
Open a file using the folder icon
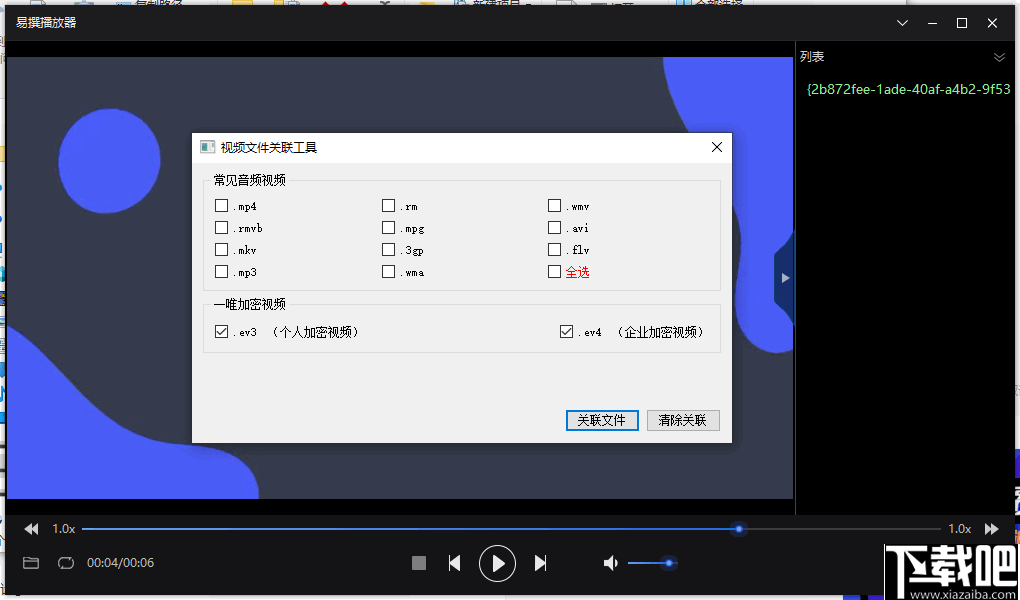(30, 563)
